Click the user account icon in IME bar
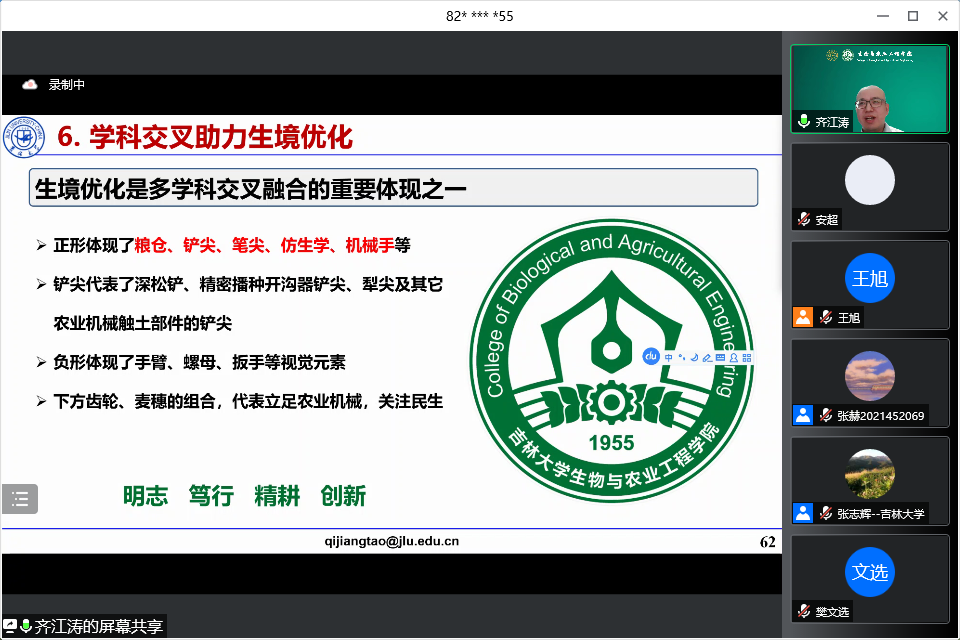This screenshot has width=960, height=640. point(734,357)
